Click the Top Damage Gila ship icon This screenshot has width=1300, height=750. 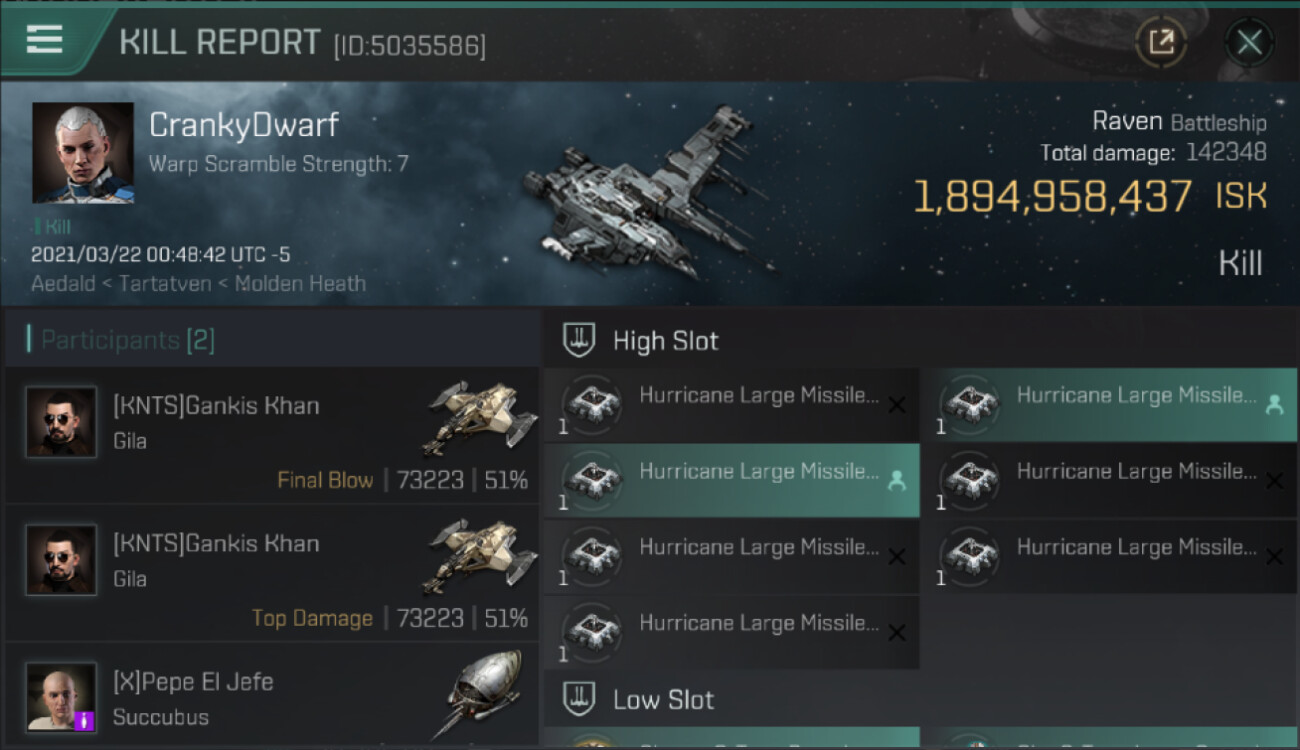(x=474, y=556)
